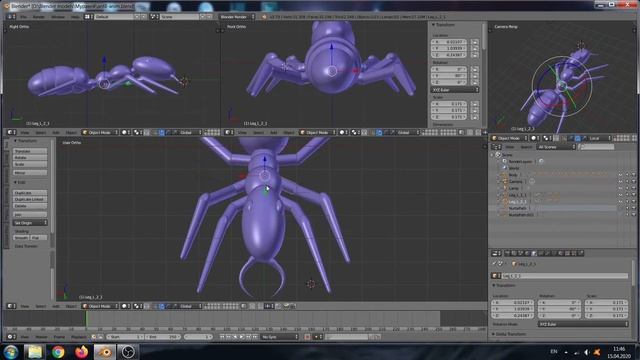Viewport: 640px width, 360px height.
Task: Open the Physics tab in Properties editor
Action: click(x=580, y=253)
